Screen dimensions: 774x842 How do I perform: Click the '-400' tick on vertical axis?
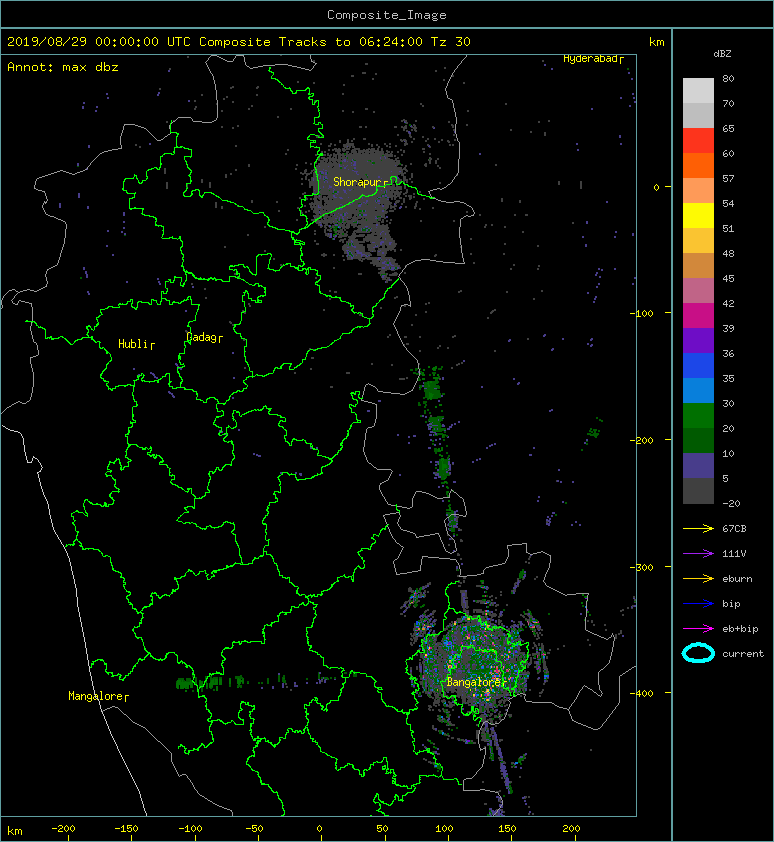tap(642, 693)
